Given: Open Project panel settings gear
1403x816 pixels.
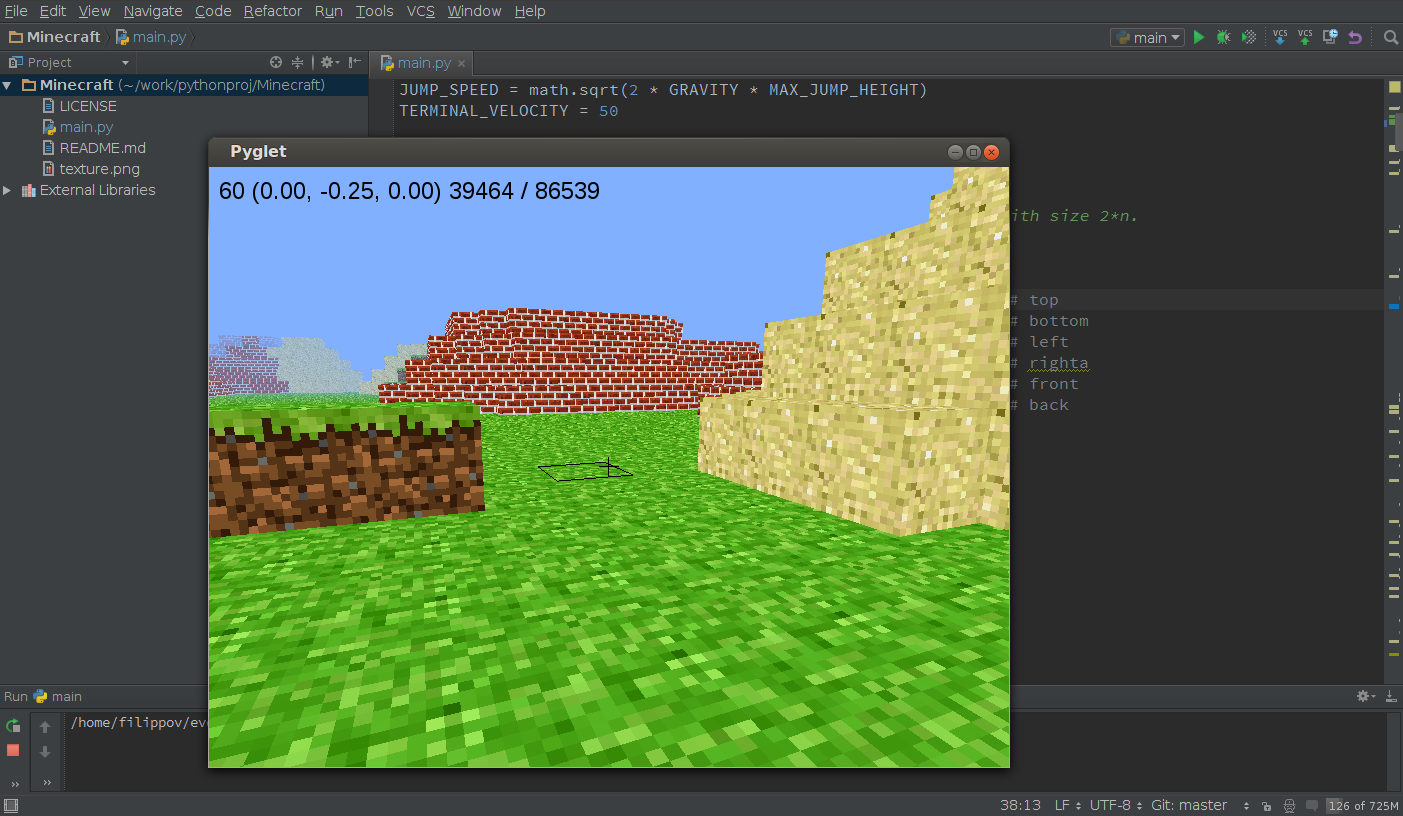Looking at the screenshot, I should tap(328, 62).
